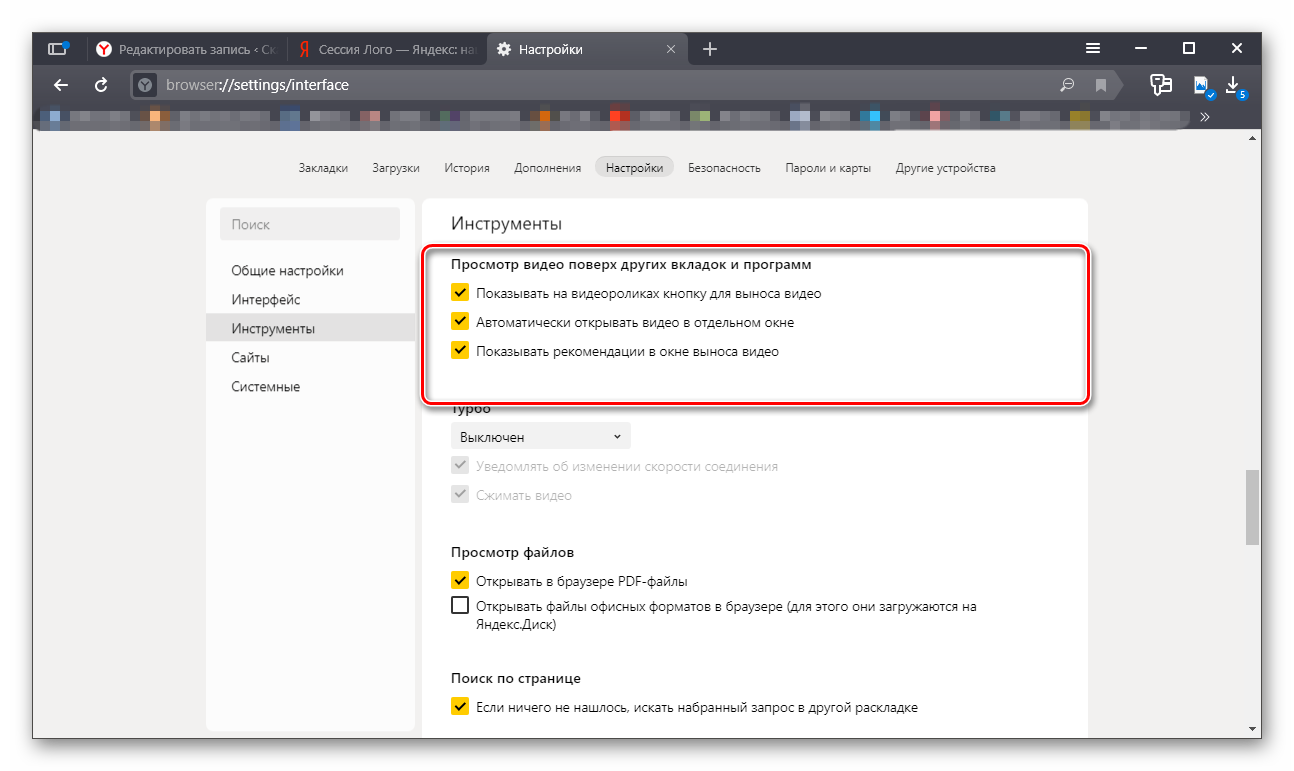Viewport: 1294px width, 771px height.
Task: Open the Закладки section
Action: pos(323,168)
